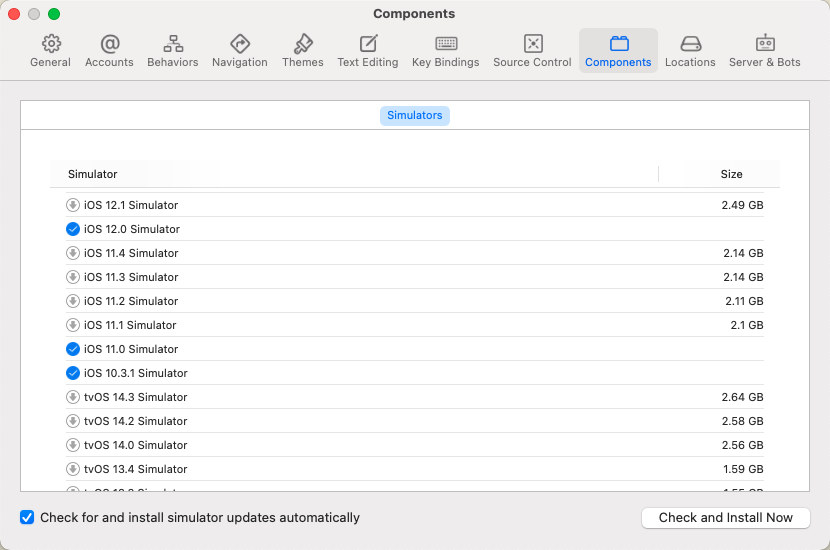Open the Themes paintbrush icon
Image resolution: width=830 pixels, height=550 pixels.
(303, 44)
